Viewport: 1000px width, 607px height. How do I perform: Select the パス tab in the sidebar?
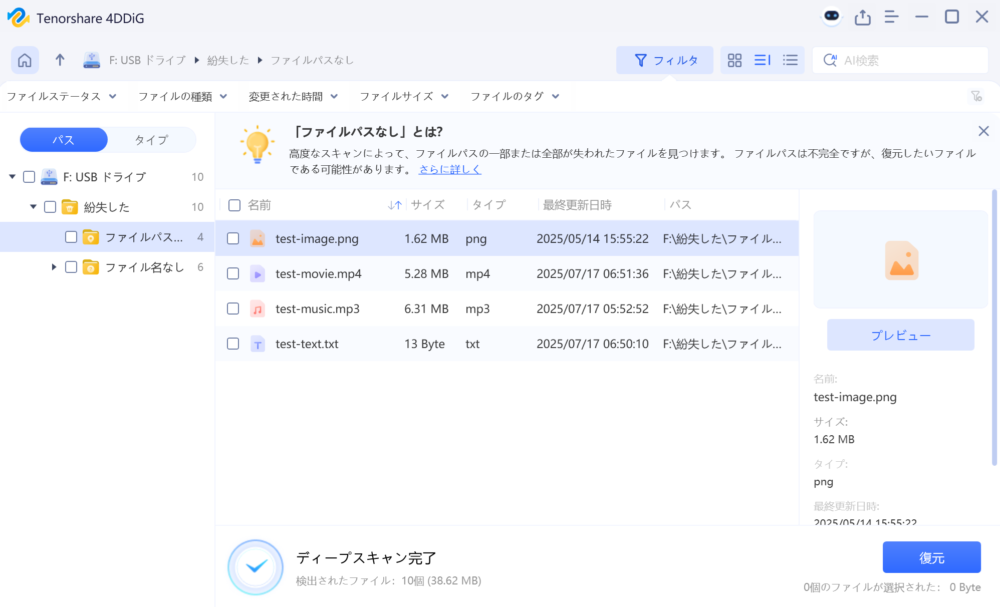tap(63, 139)
